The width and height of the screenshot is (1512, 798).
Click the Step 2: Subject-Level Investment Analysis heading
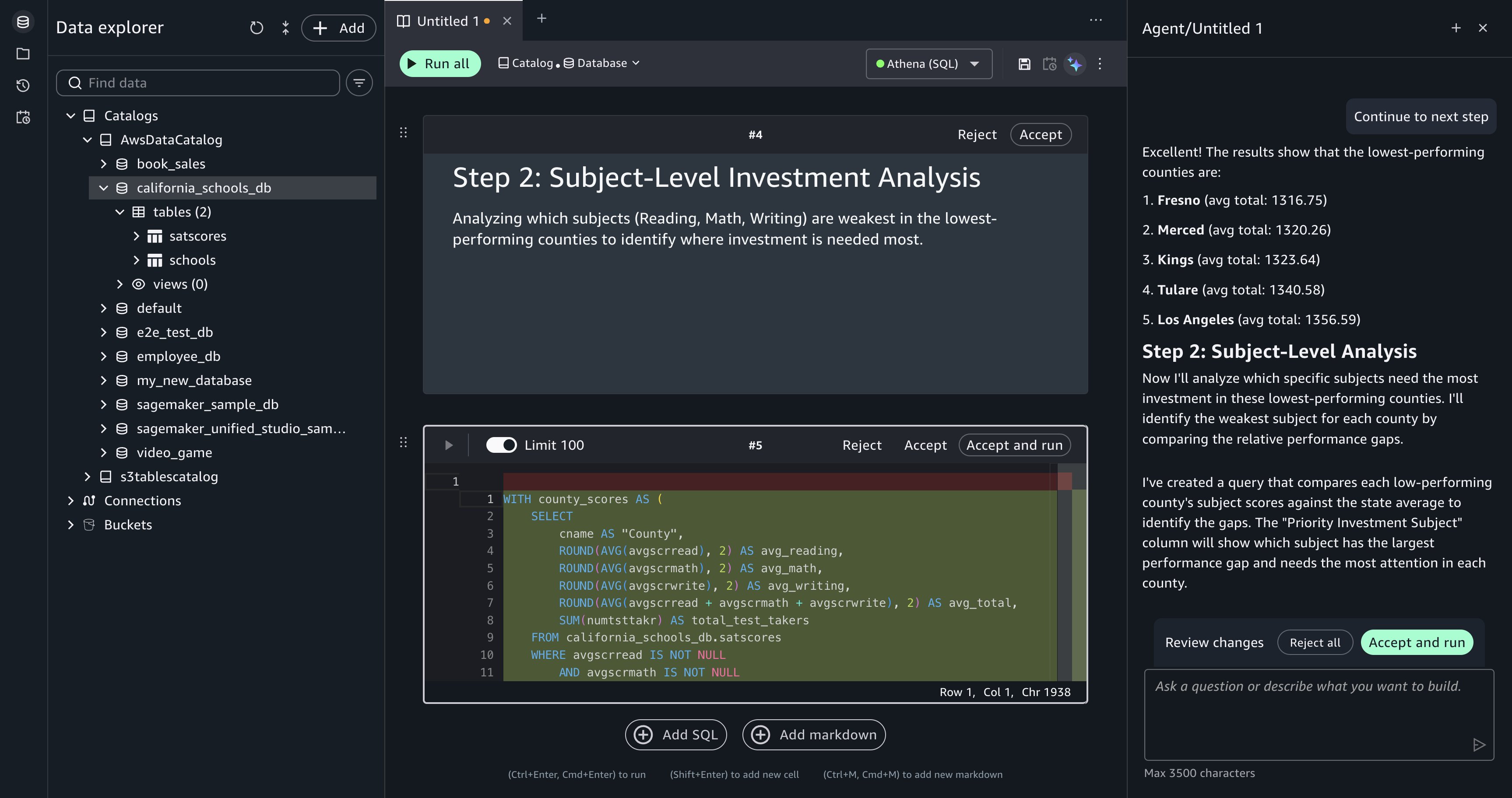pos(716,177)
